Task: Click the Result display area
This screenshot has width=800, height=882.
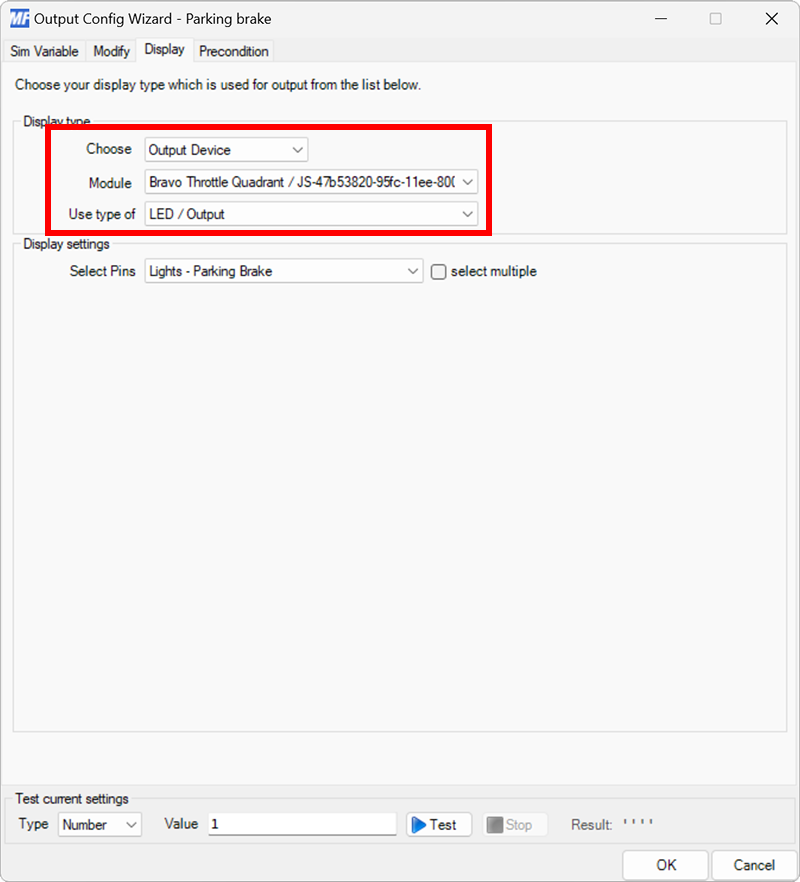Action: click(634, 824)
